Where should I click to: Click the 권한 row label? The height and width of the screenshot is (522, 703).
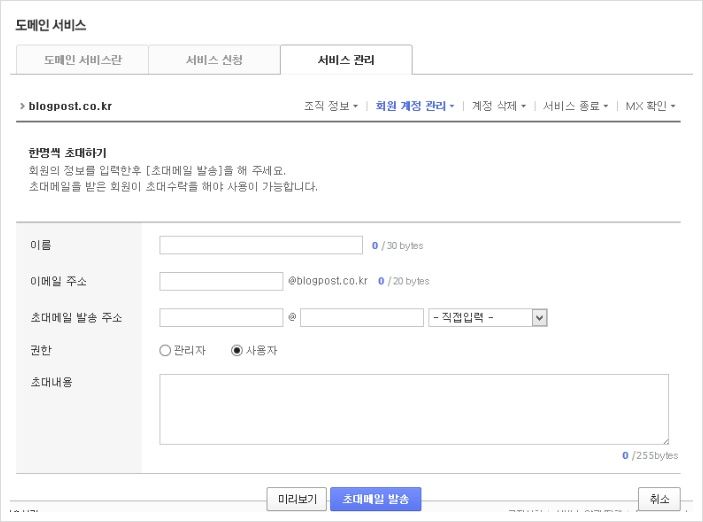click(41, 350)
